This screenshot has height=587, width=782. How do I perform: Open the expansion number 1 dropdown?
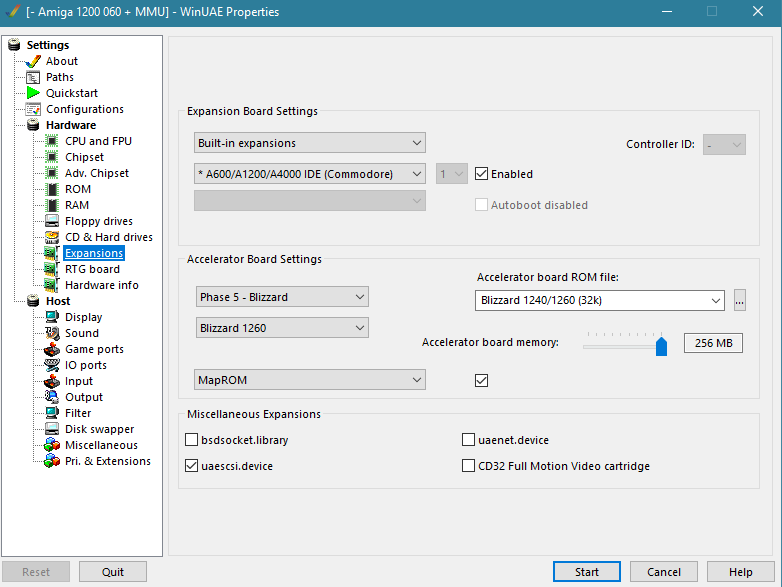point(452,174)
